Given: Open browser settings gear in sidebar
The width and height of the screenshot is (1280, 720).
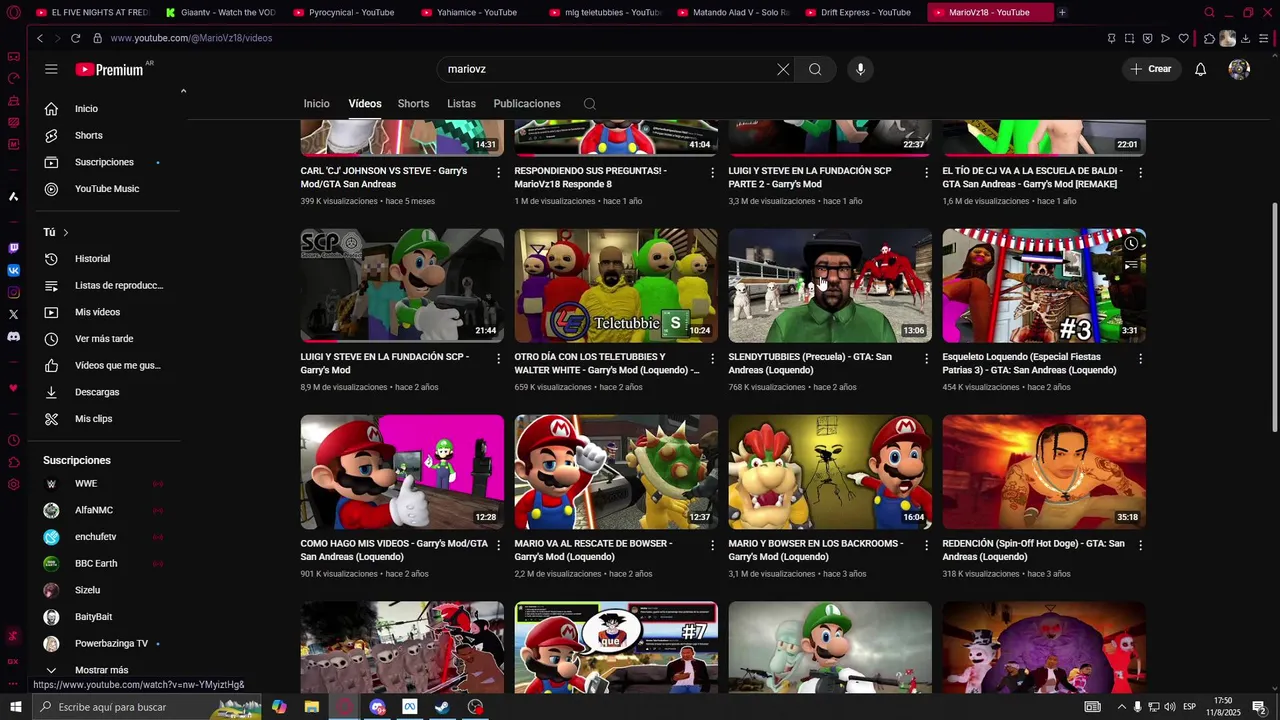Looking at the screenshot, I should tap(13, 484).
